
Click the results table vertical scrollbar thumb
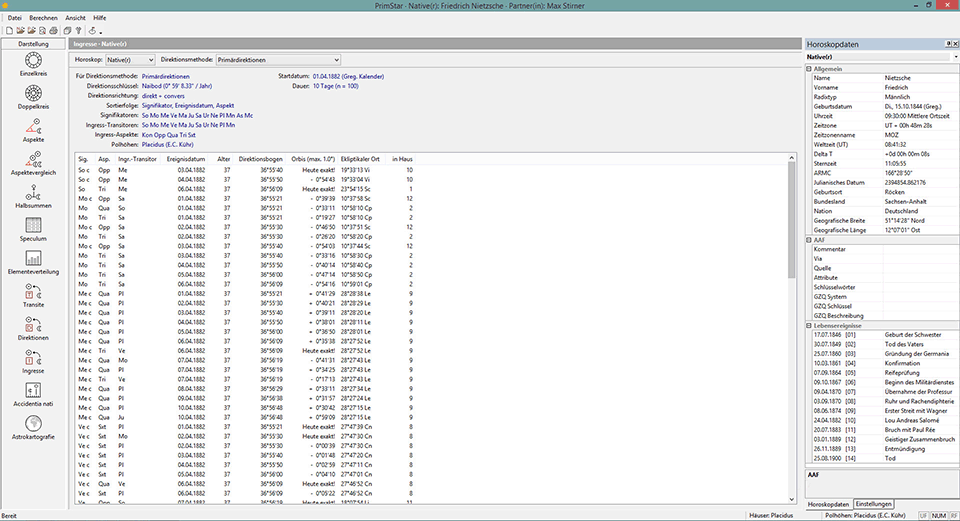[792, 219]
